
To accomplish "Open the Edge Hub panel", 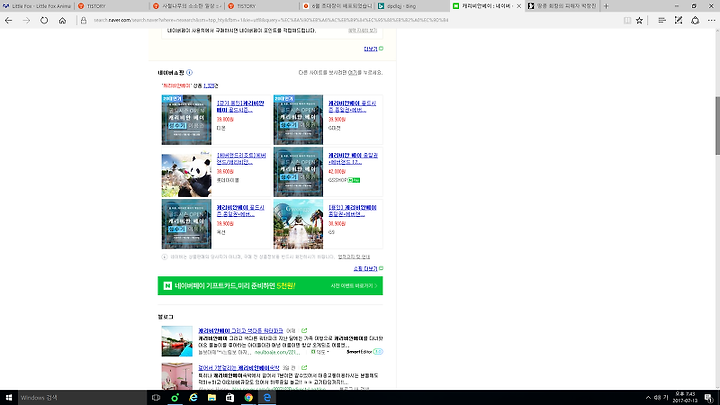I will pyautogui.click(x=662, y=20).
